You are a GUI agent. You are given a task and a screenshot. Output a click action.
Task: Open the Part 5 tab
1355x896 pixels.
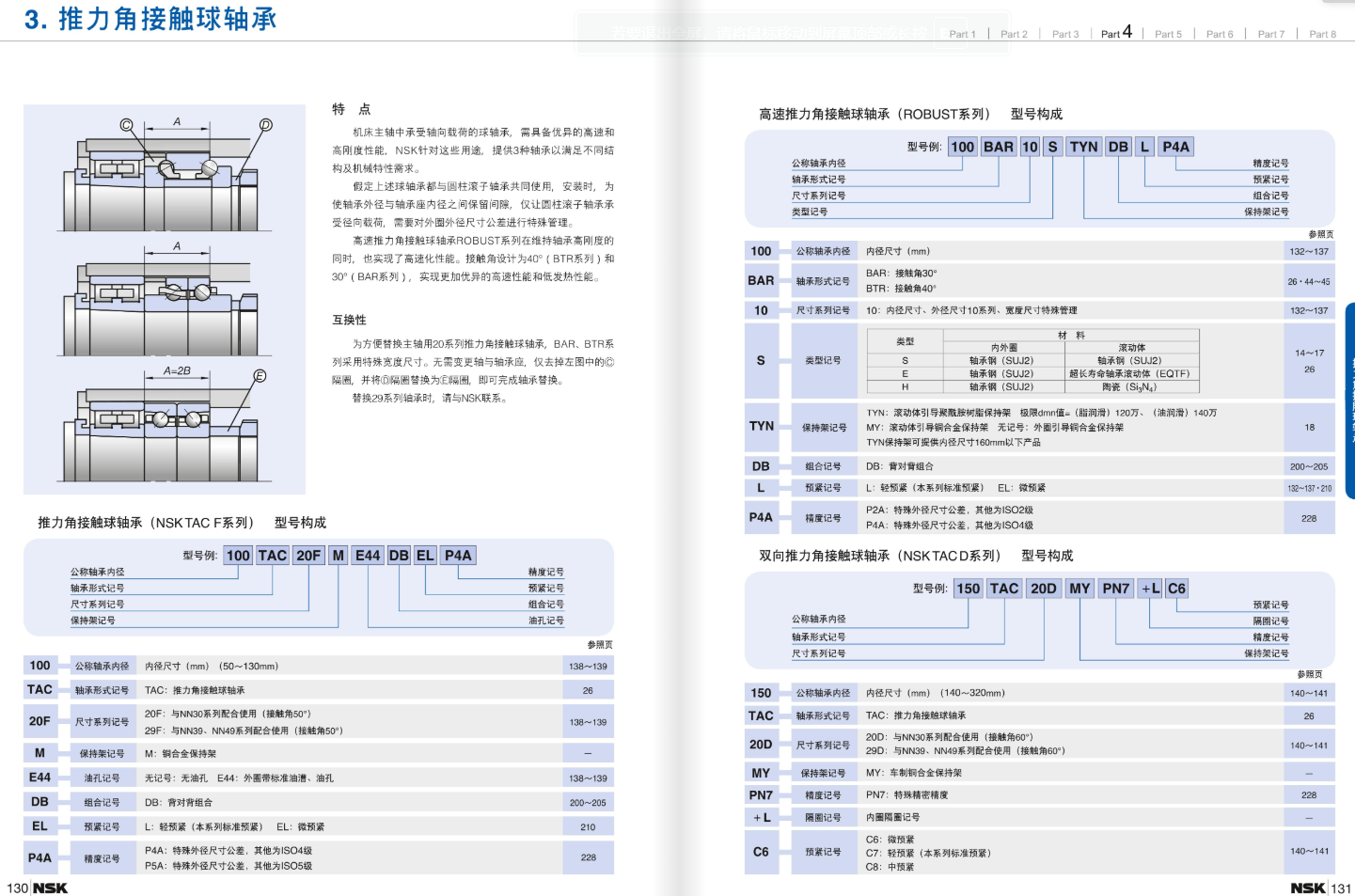tap(1168, 34)
